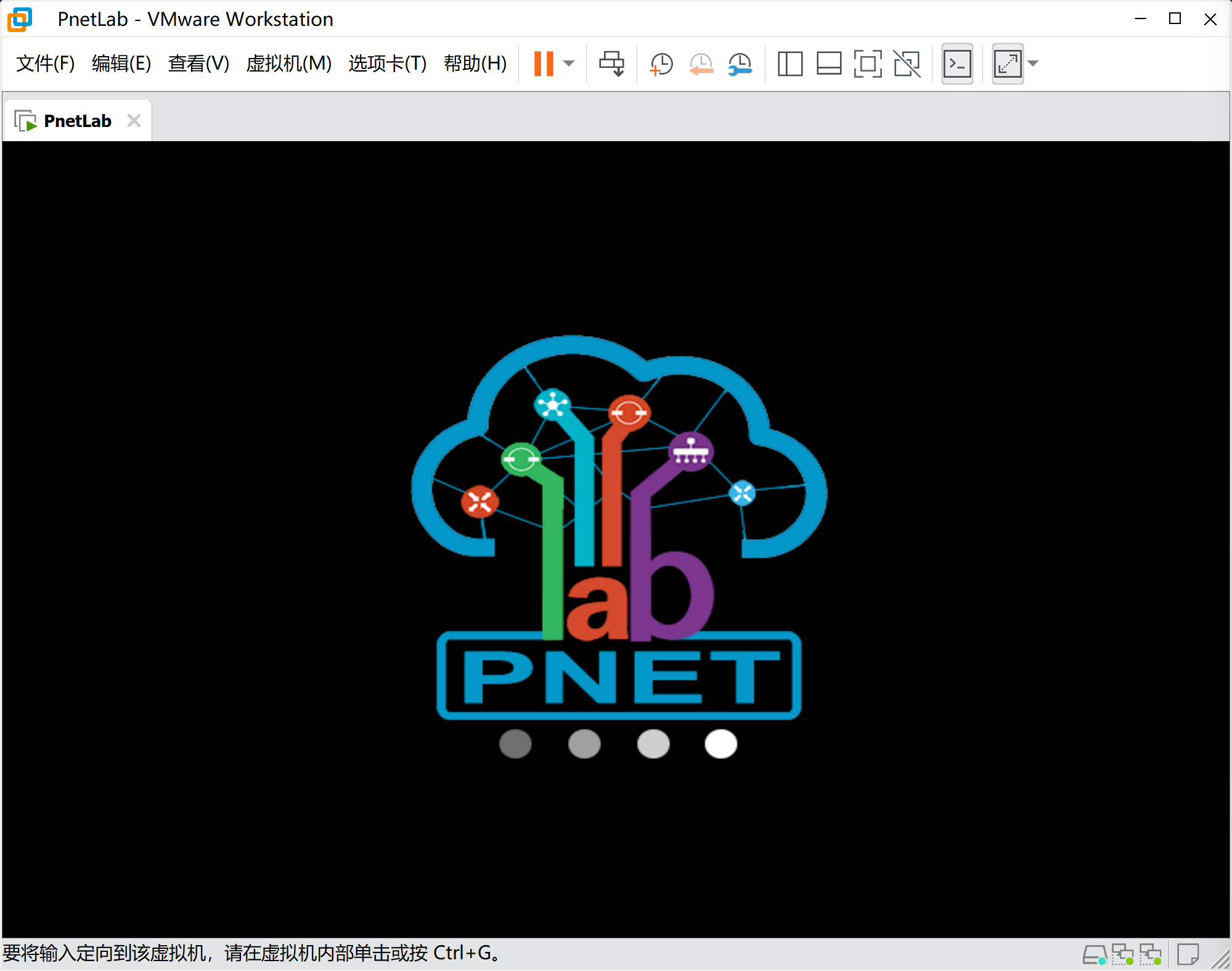Screen dimensions: 1232x971
Task: Click the second network adapter status icon
Action: coord(1151,955)
